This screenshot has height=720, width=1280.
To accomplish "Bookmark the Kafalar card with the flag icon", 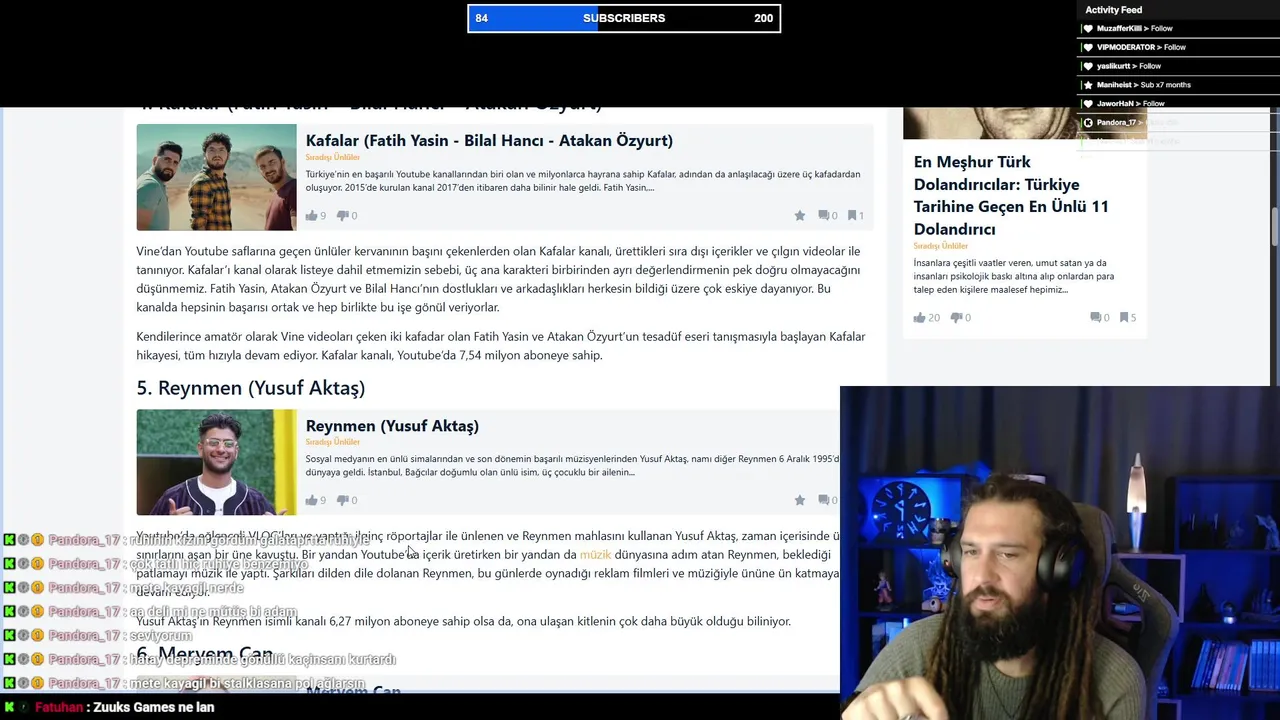I will tap(852, 215).
